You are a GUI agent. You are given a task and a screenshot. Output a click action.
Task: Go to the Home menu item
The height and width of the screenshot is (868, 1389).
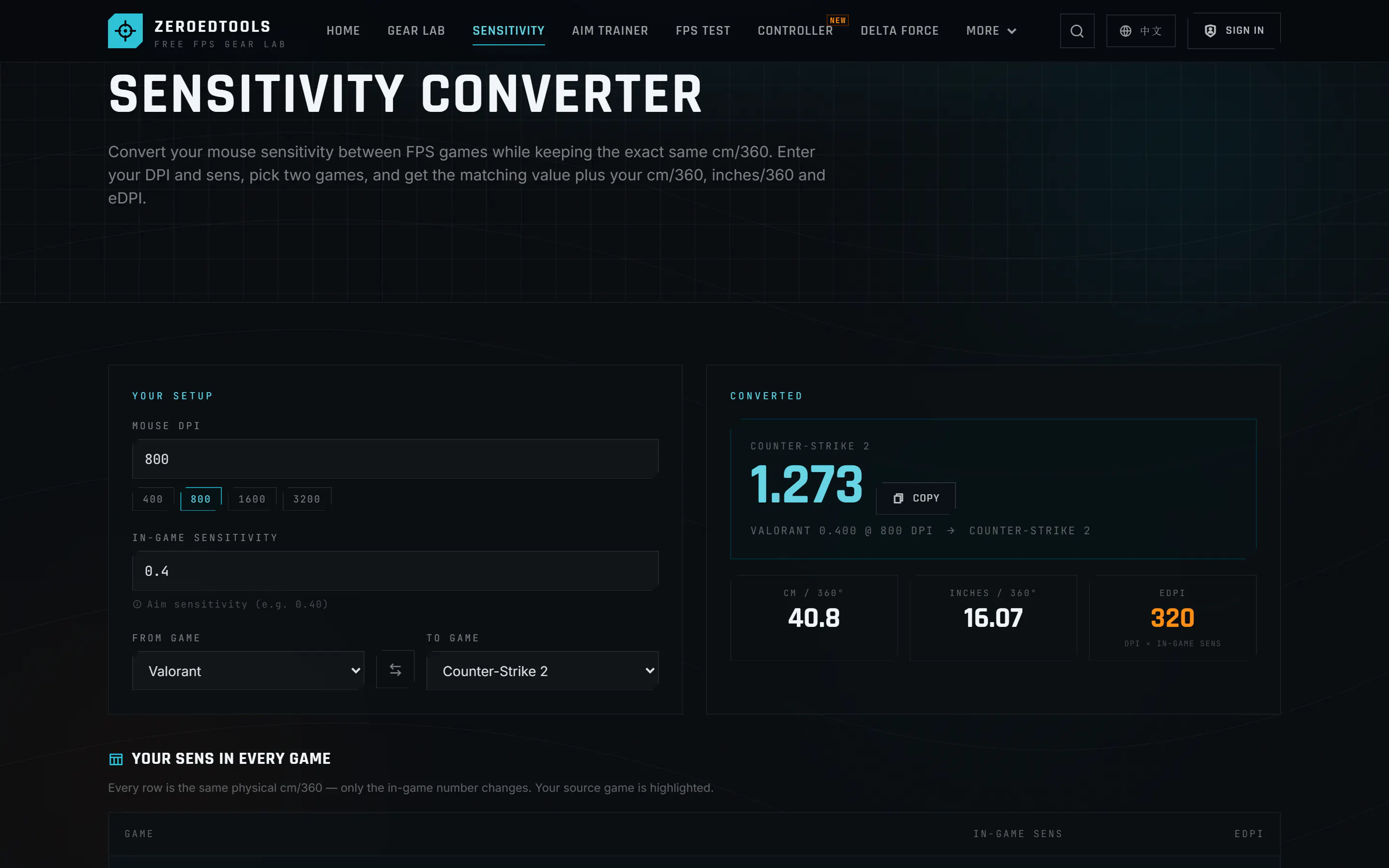click(343, 31)
